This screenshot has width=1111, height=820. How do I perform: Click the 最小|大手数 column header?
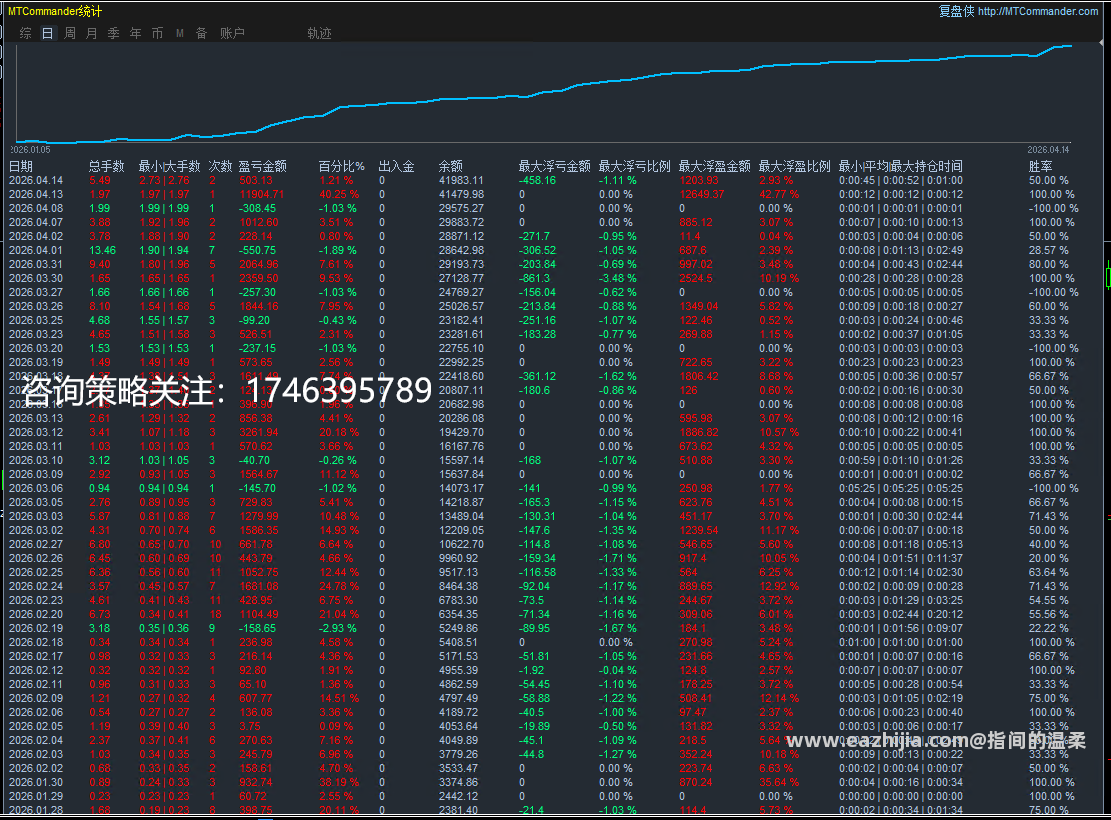(x=169, y=166)
